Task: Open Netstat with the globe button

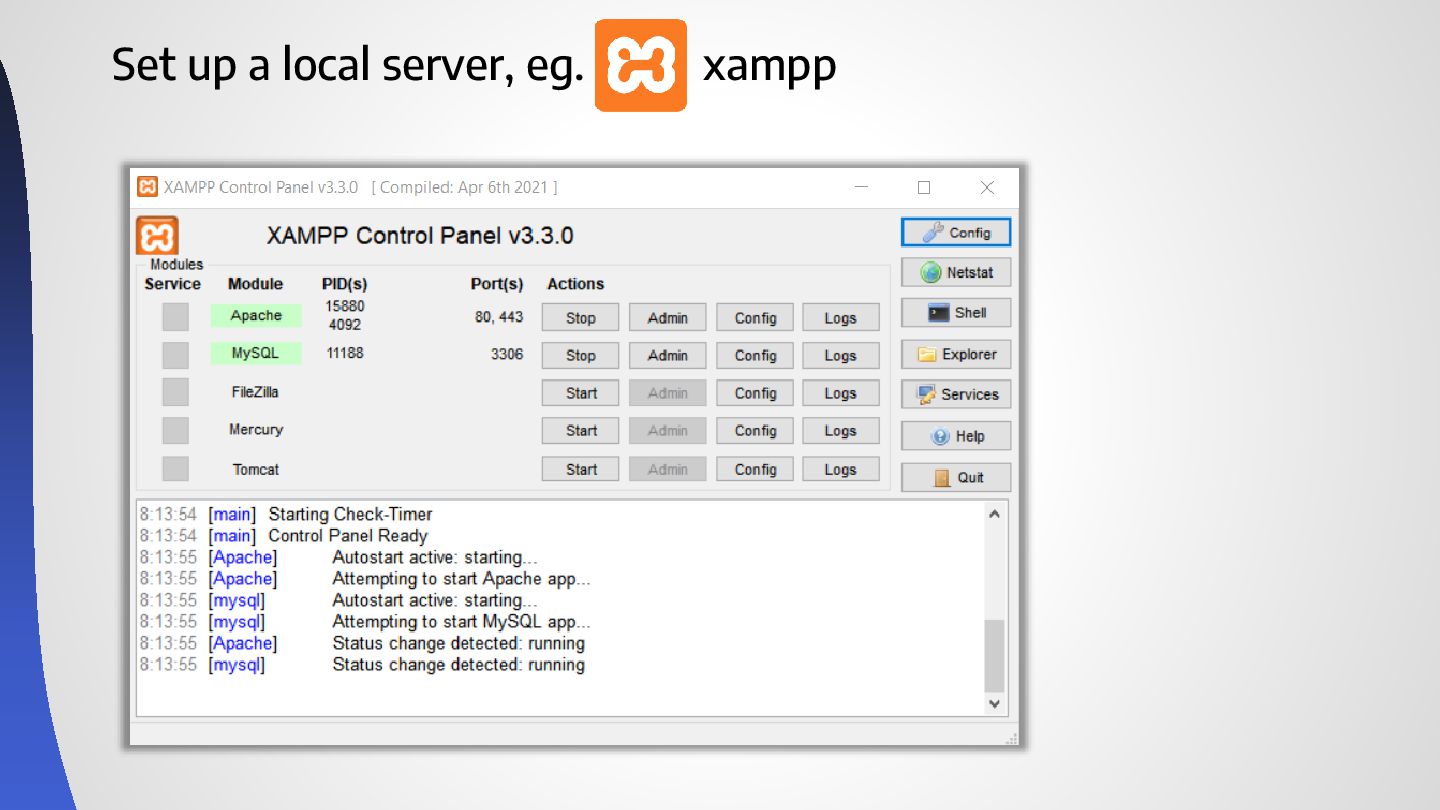Action: [956, 272]
